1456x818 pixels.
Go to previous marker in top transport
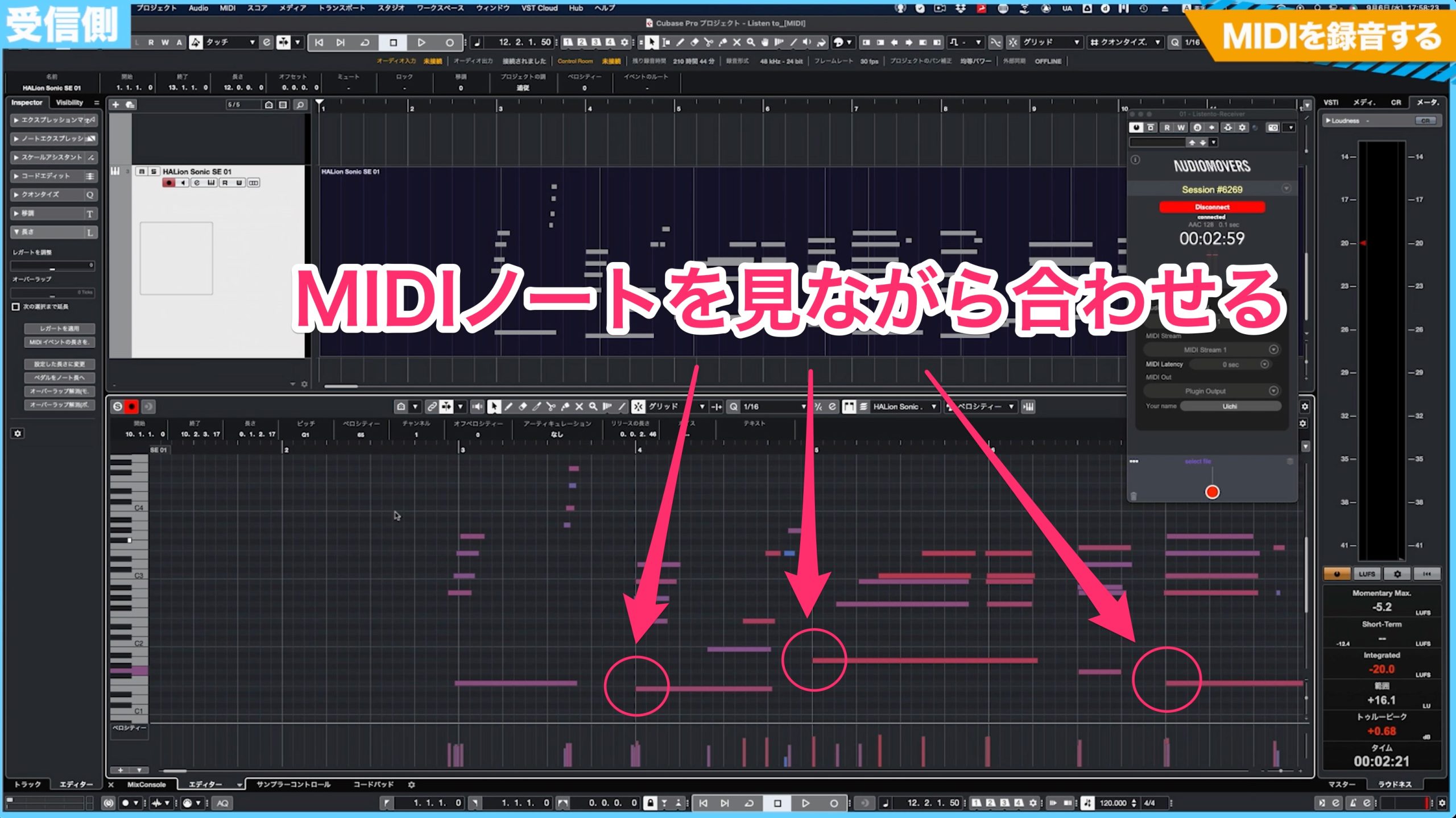point(319,42)
